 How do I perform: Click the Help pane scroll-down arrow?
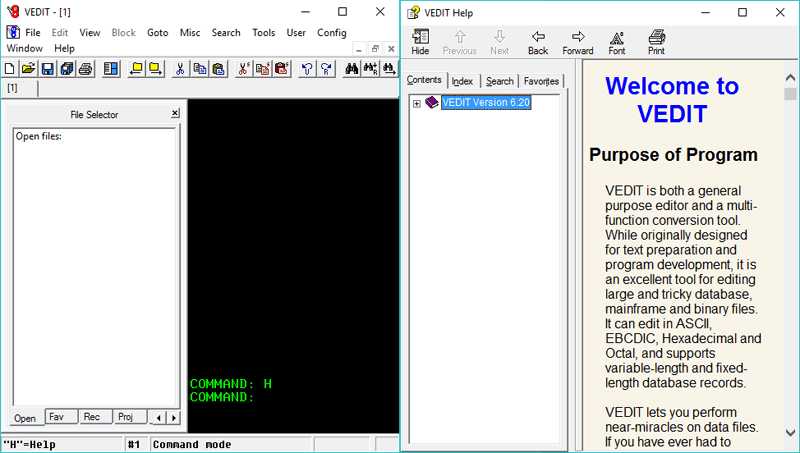[x=790, y=433]
